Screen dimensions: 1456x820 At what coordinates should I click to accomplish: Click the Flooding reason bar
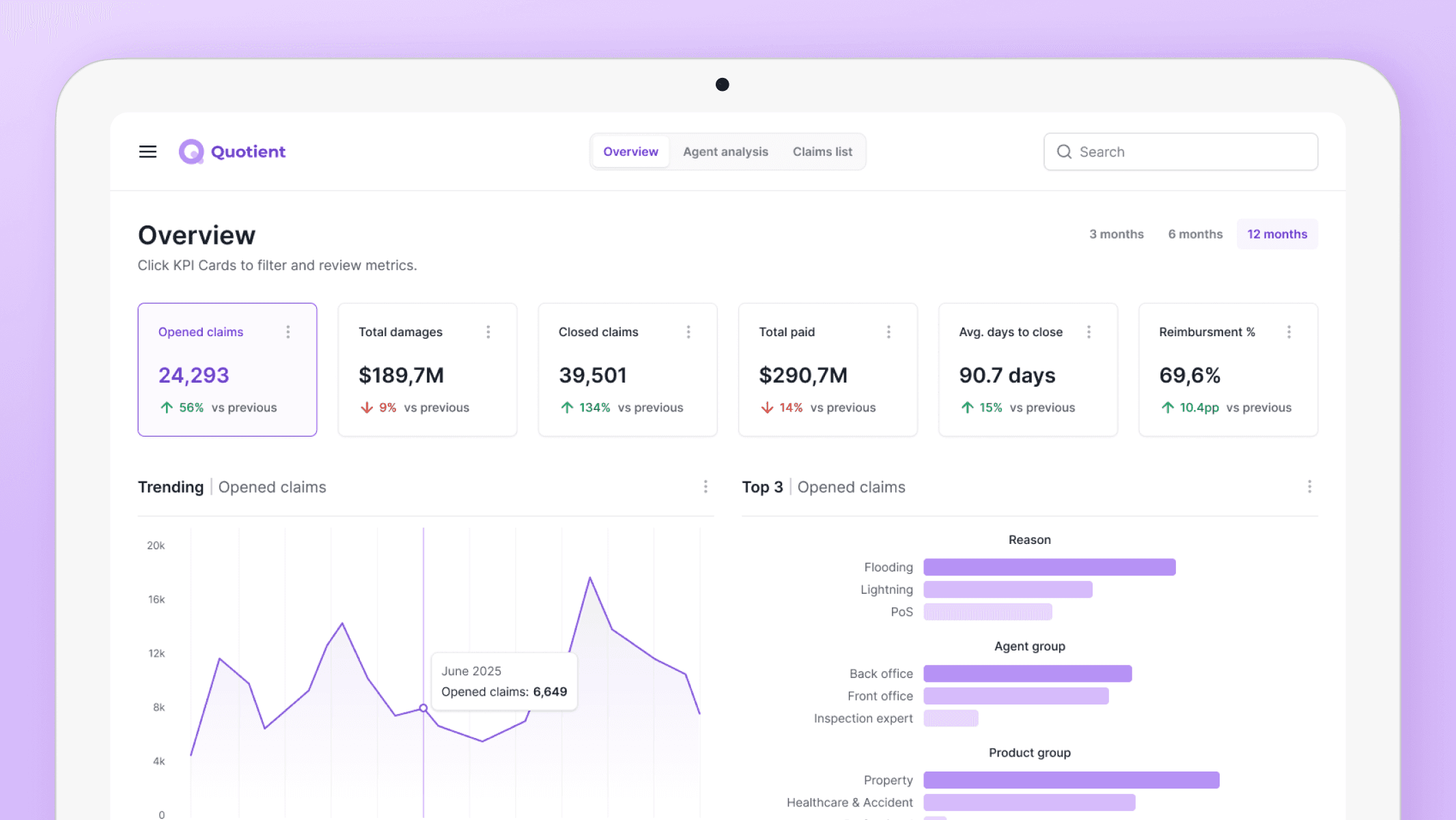1049,567
